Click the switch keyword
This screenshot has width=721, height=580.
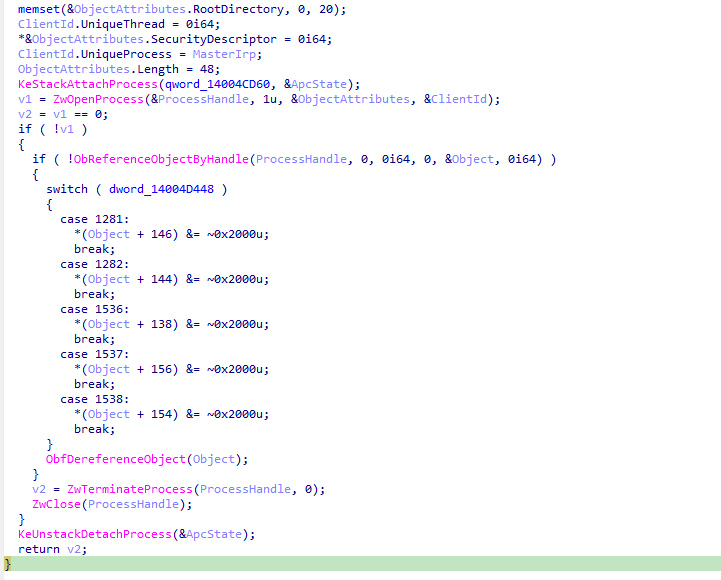[67, 189]
